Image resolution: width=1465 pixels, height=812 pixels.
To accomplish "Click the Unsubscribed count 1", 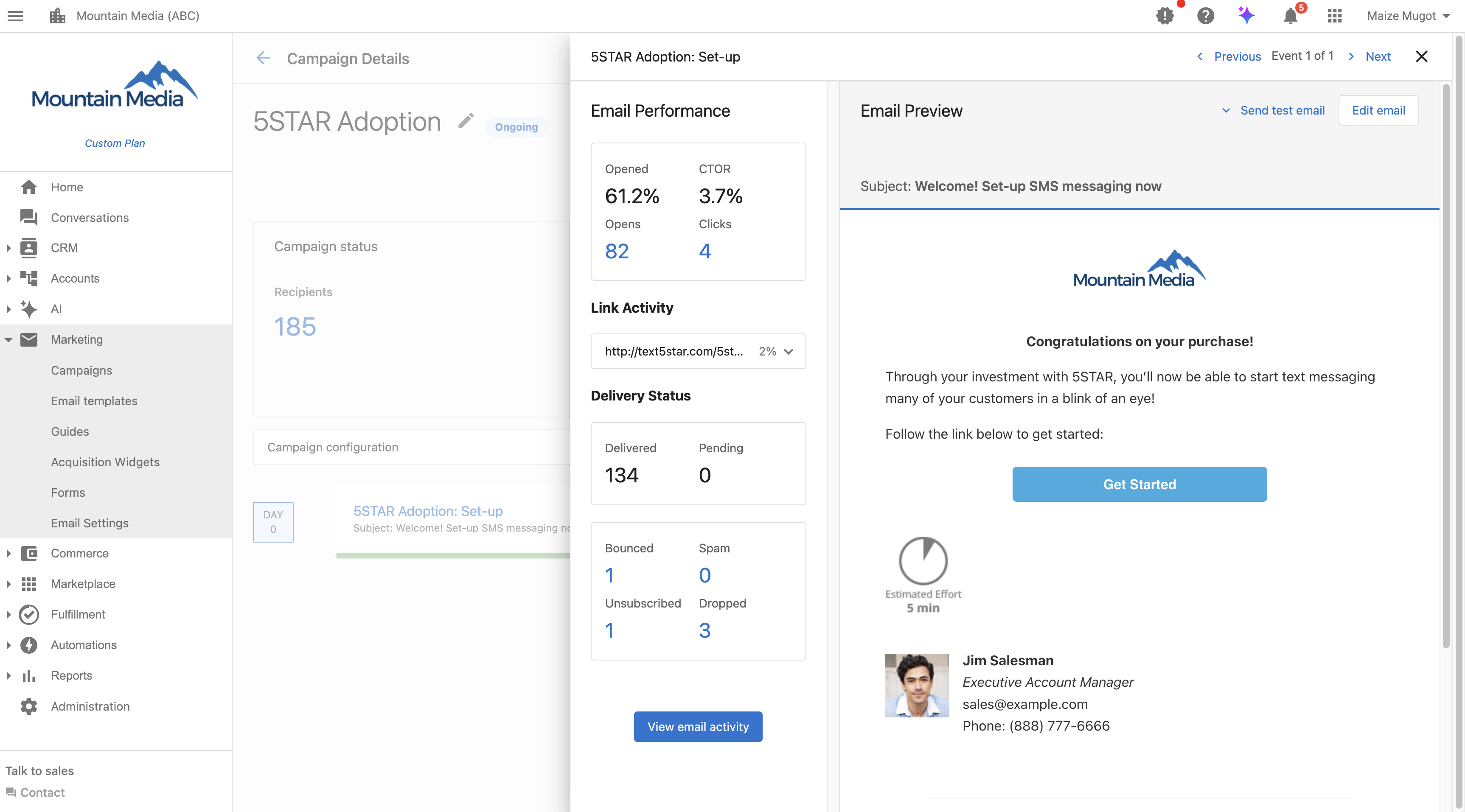I will click(x=609, y=630).
